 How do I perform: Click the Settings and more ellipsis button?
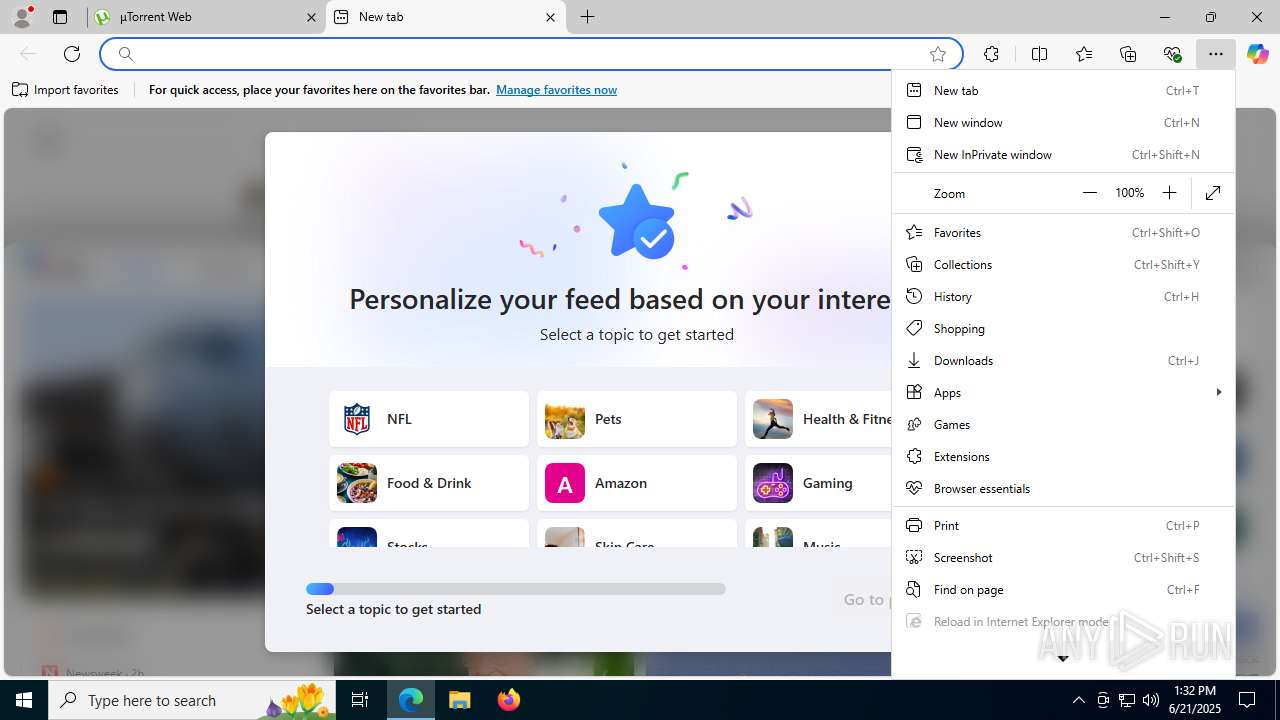1215,54
